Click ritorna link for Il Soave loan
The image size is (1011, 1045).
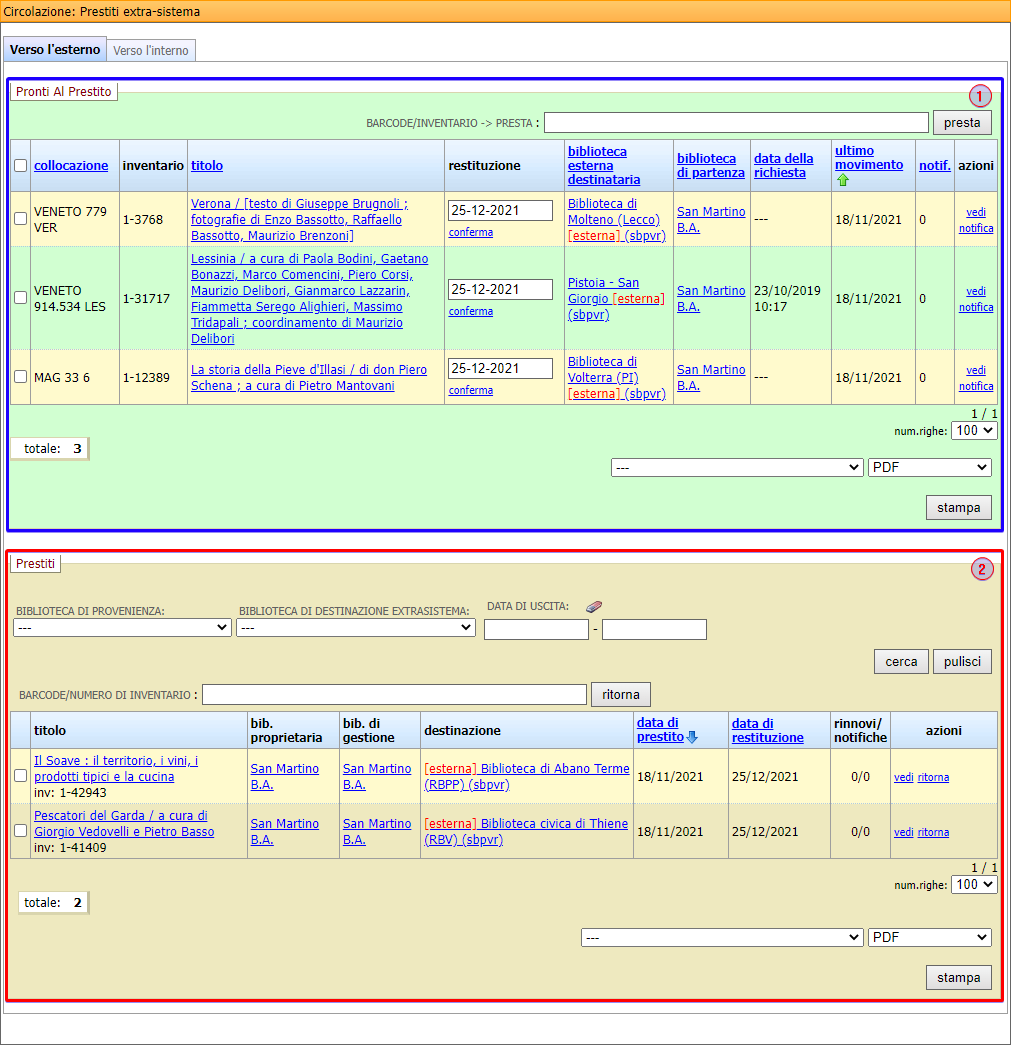(x=933, y=777)
